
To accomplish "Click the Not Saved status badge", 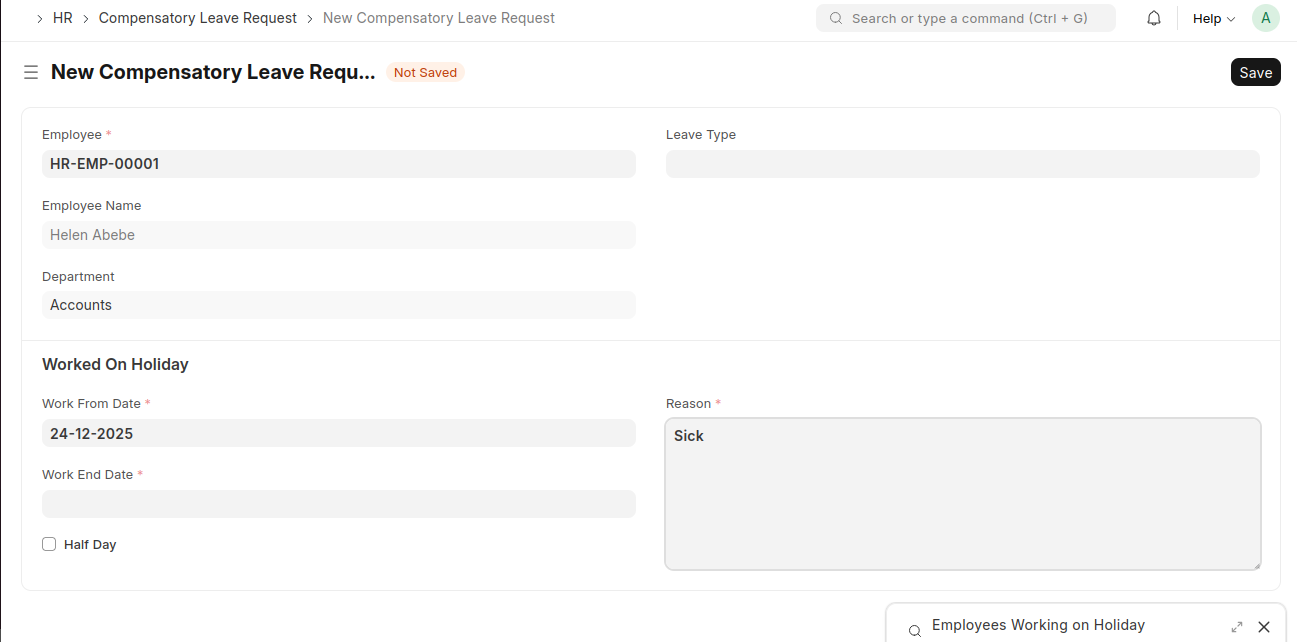I will point(425,72).
